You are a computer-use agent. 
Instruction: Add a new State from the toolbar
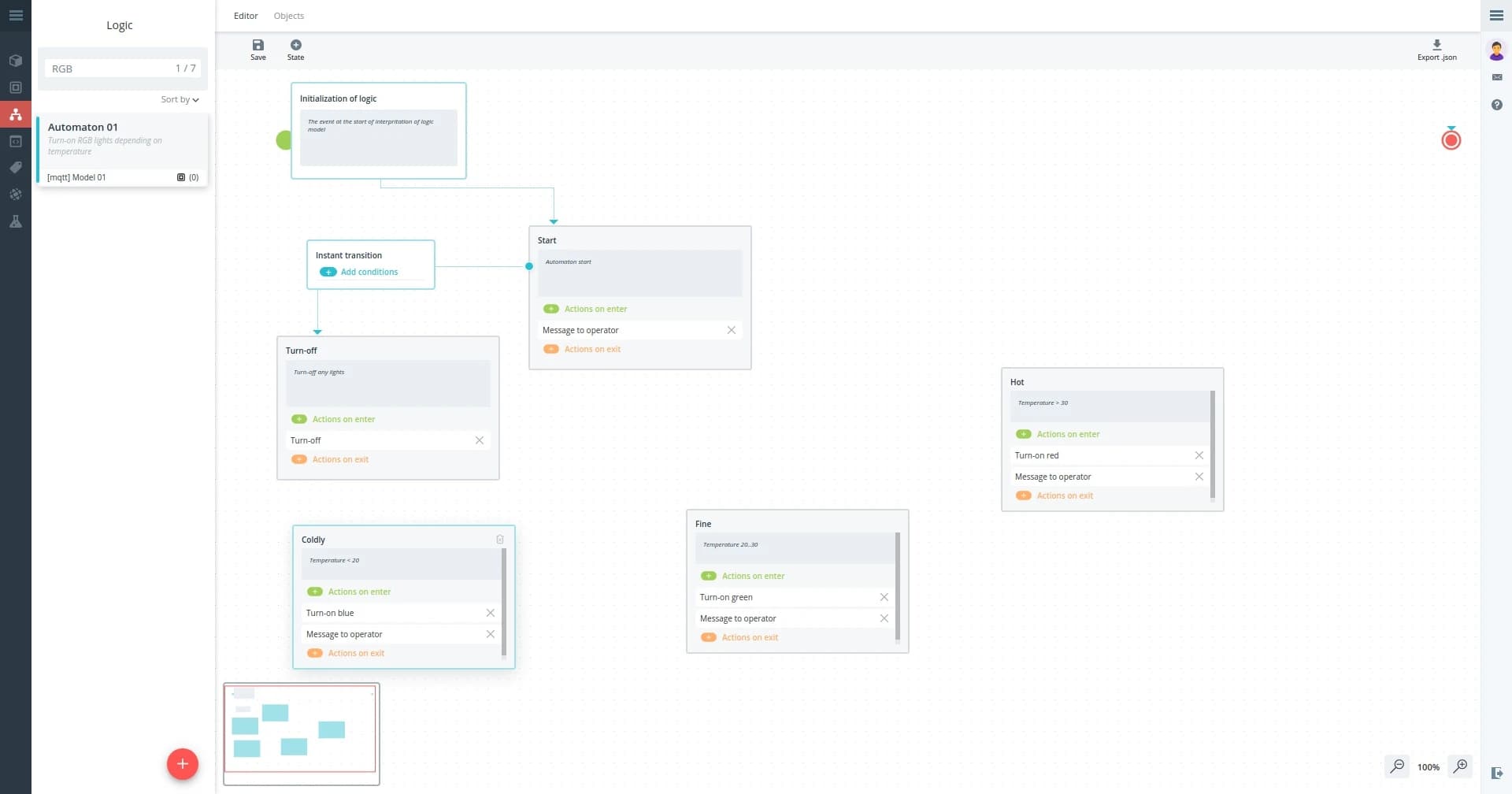(x=295, y=46)
